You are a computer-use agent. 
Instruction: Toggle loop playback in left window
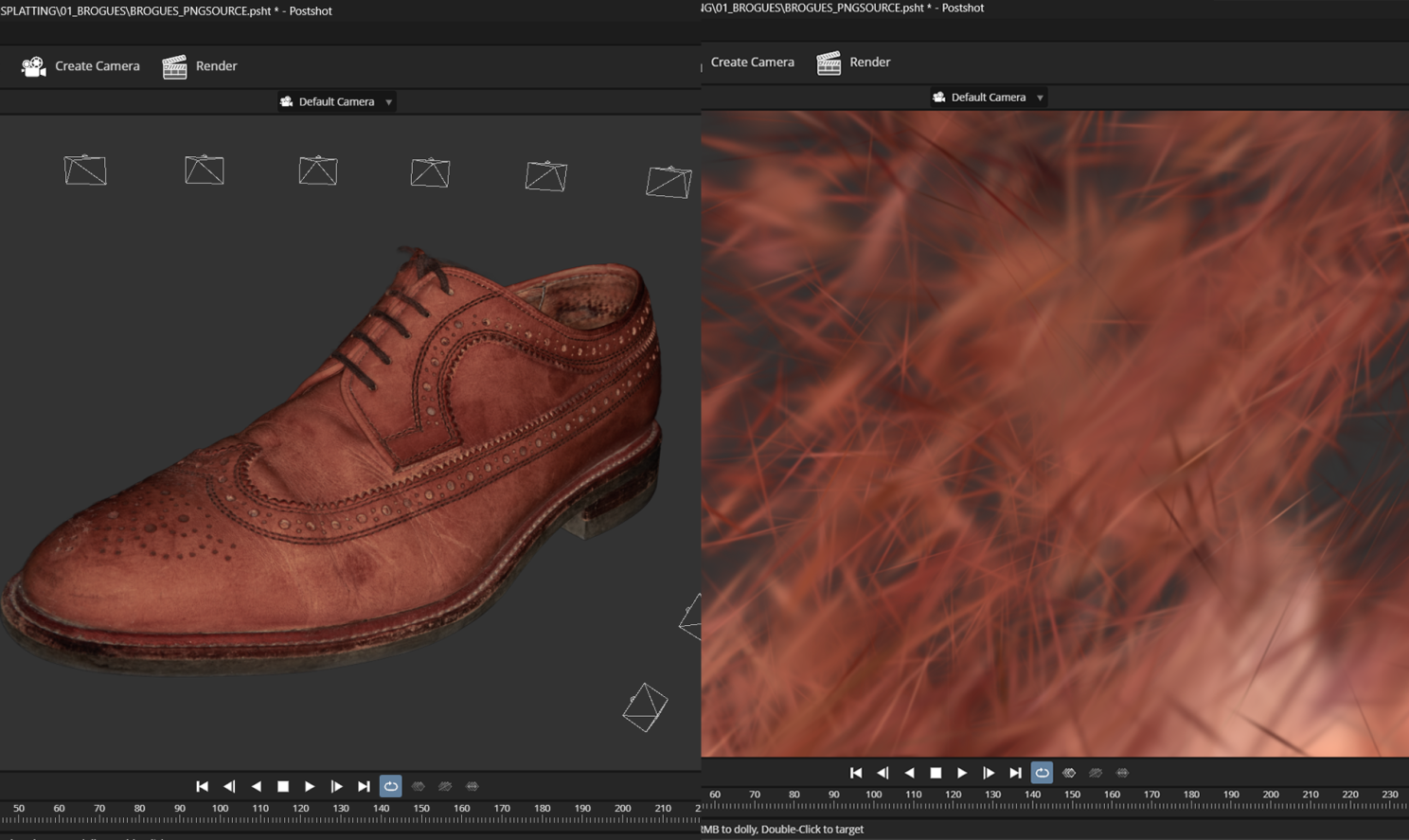coord(390,786)
